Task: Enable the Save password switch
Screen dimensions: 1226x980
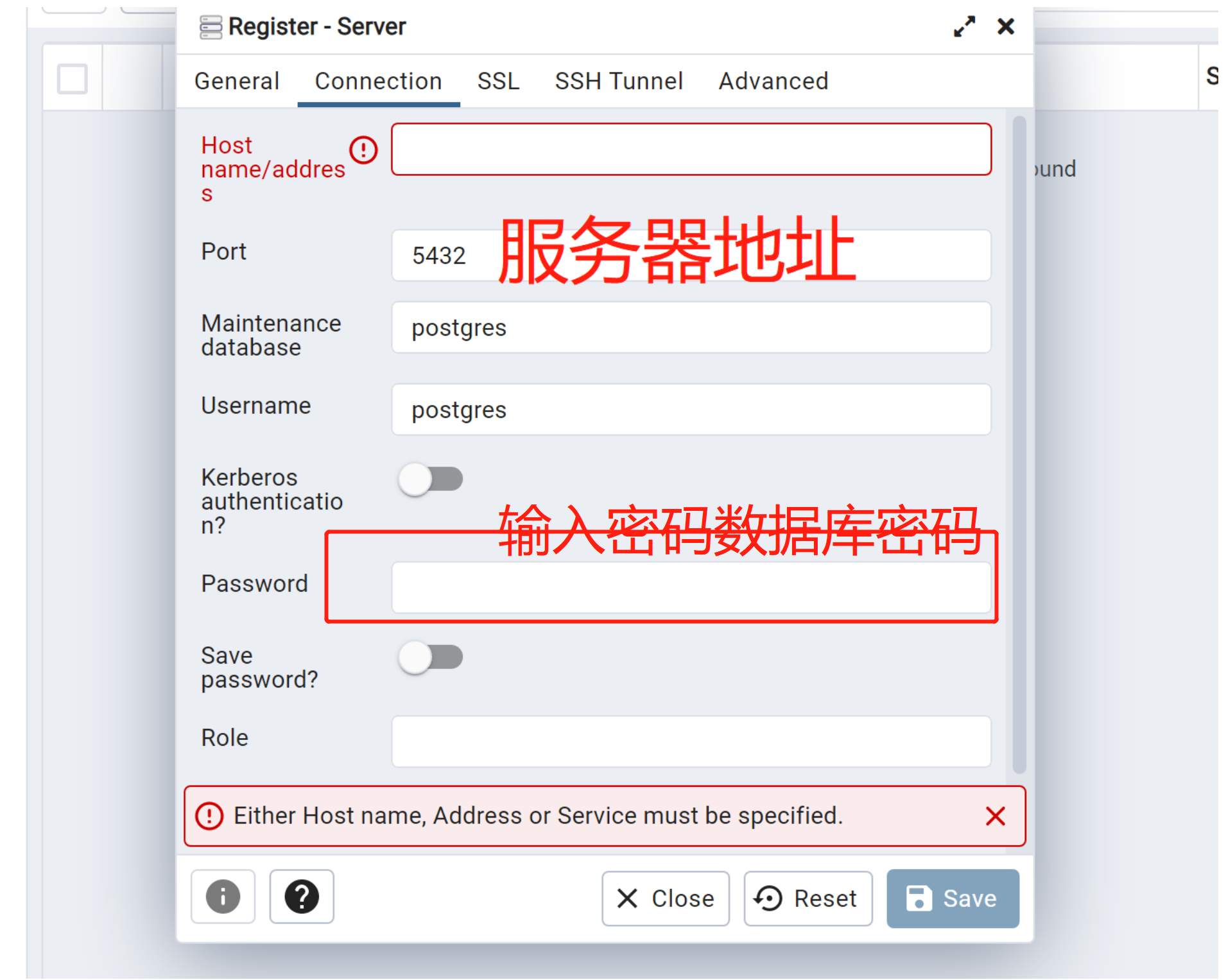Action: pos(430,658)
